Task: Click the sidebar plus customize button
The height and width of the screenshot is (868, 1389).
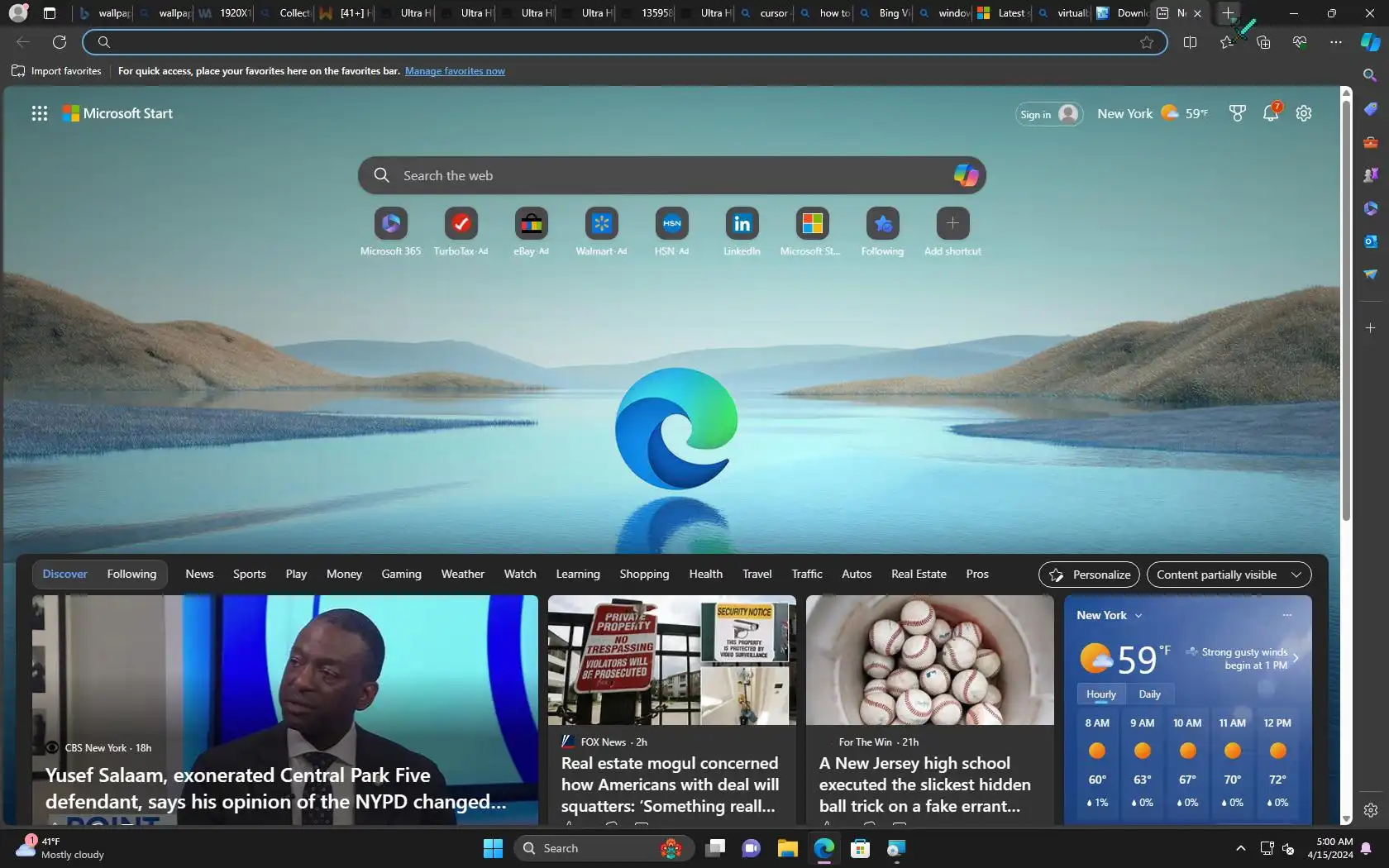Action: (x=1370, y=328)
